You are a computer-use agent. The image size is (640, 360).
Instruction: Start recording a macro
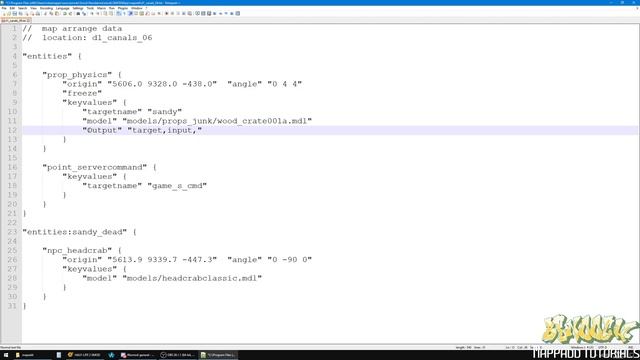pos(167,13)
